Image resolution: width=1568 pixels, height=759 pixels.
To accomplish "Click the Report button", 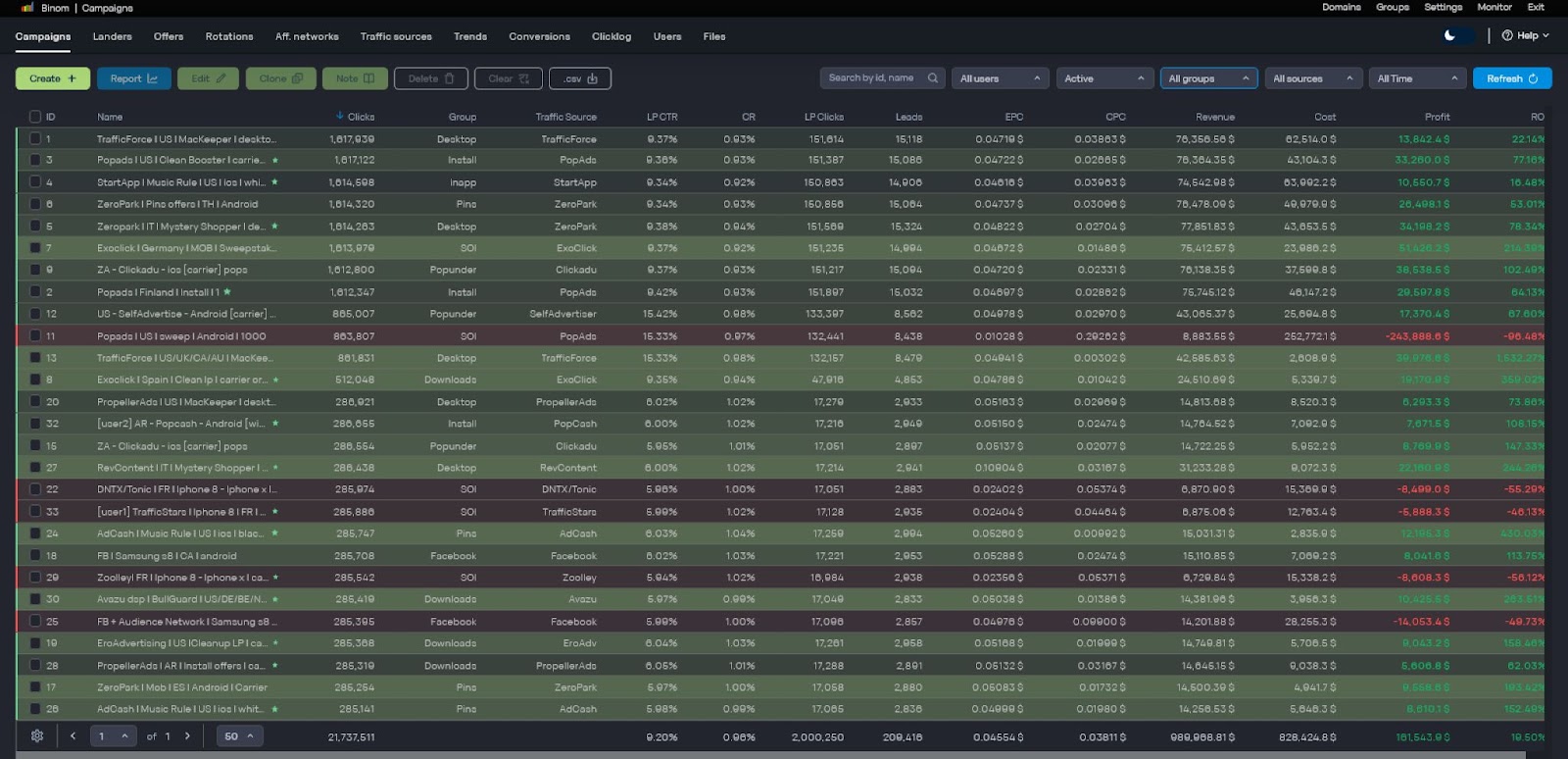I will [x=134, y=78].
